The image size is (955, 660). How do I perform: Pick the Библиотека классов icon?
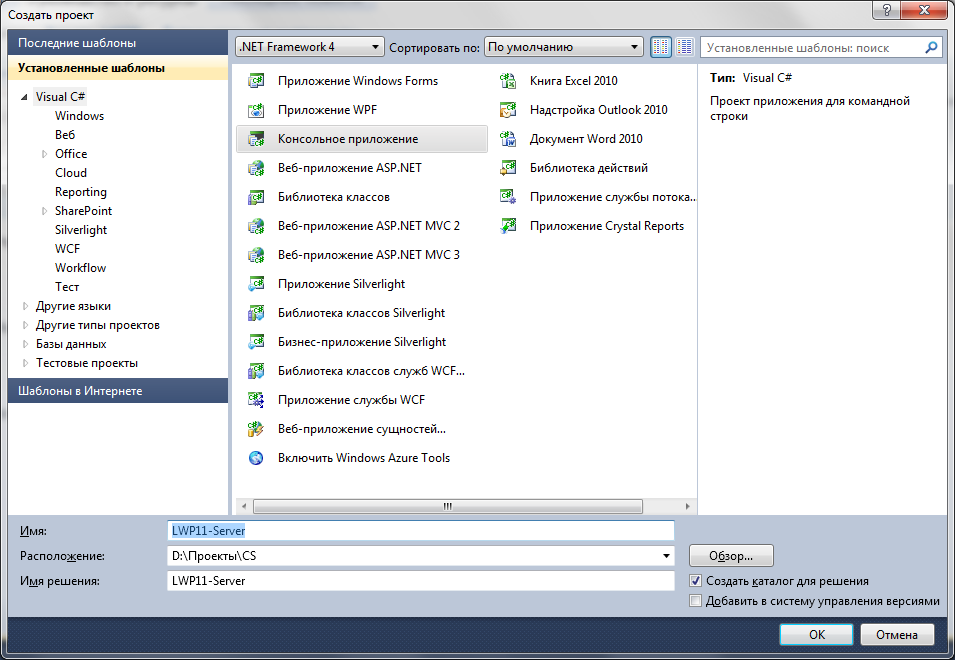point(256,197)
